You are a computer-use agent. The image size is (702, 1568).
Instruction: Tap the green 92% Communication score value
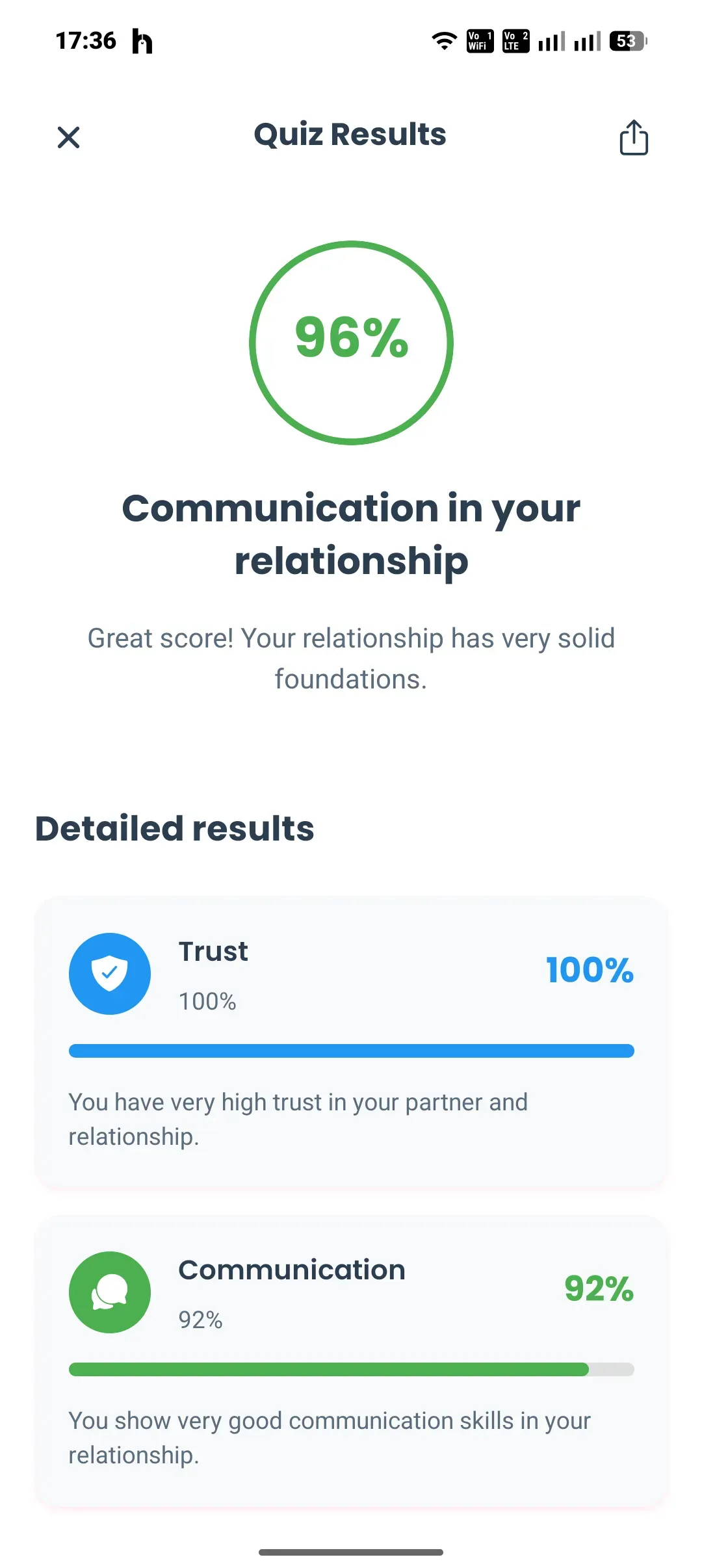(599, 1288)
